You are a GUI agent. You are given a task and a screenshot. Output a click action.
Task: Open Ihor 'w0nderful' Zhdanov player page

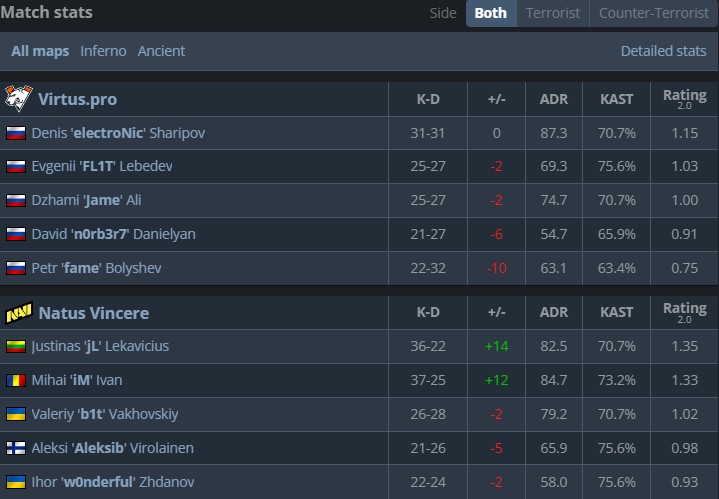pos(112,482)
